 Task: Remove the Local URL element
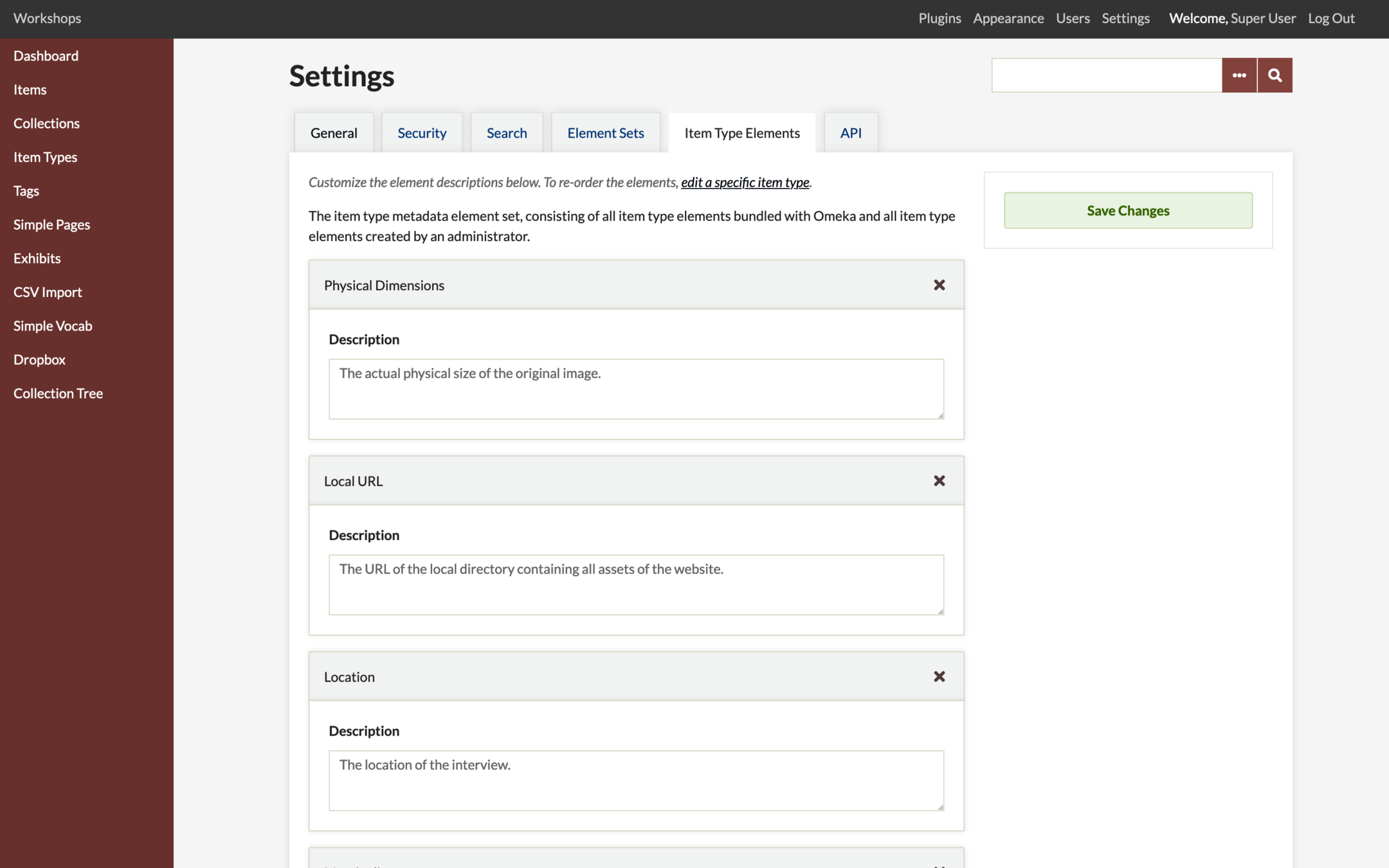point(939,481)
